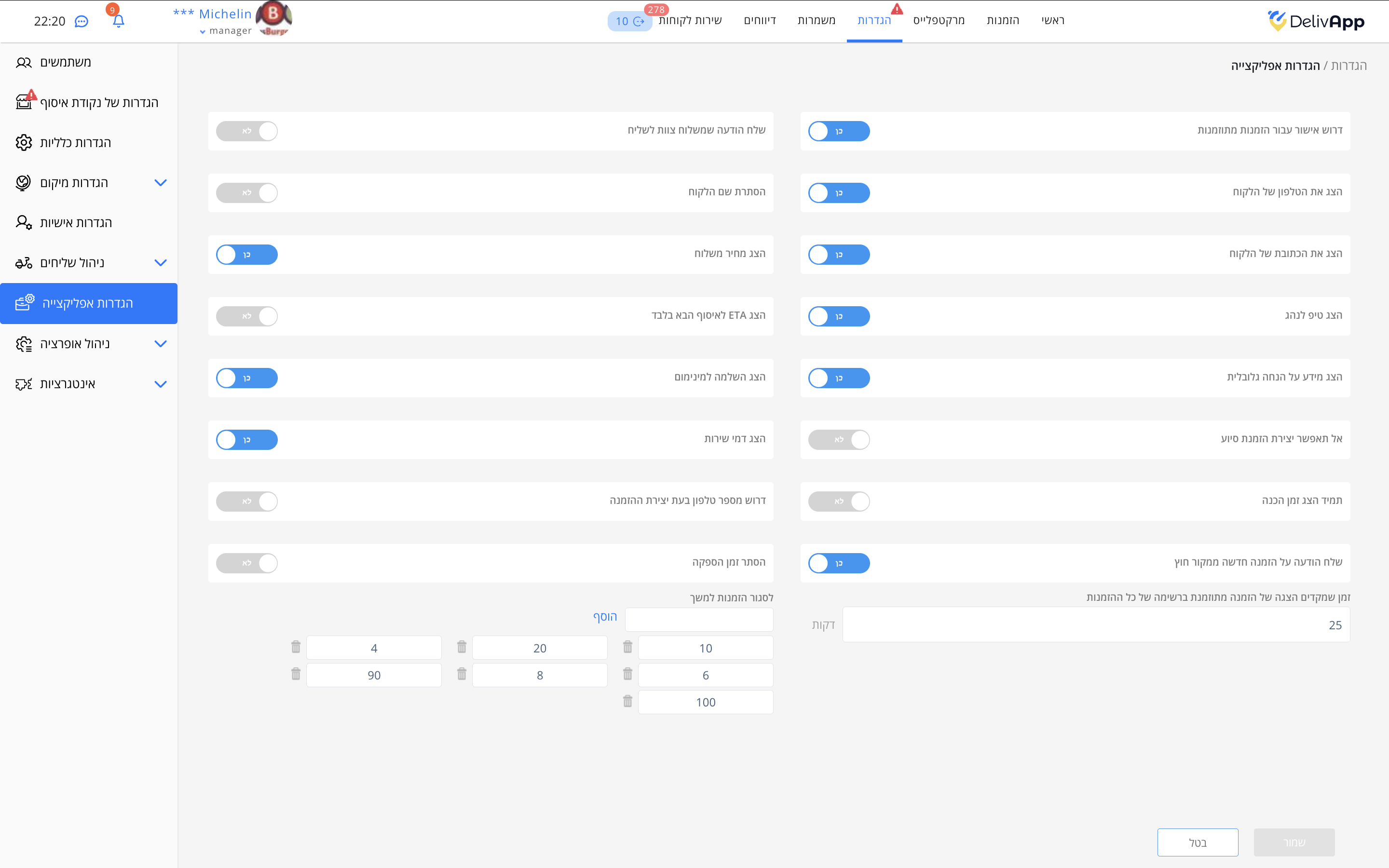Enable תמיד הצג זמן הכנה toggle
1389x868 pixels.
839,501
